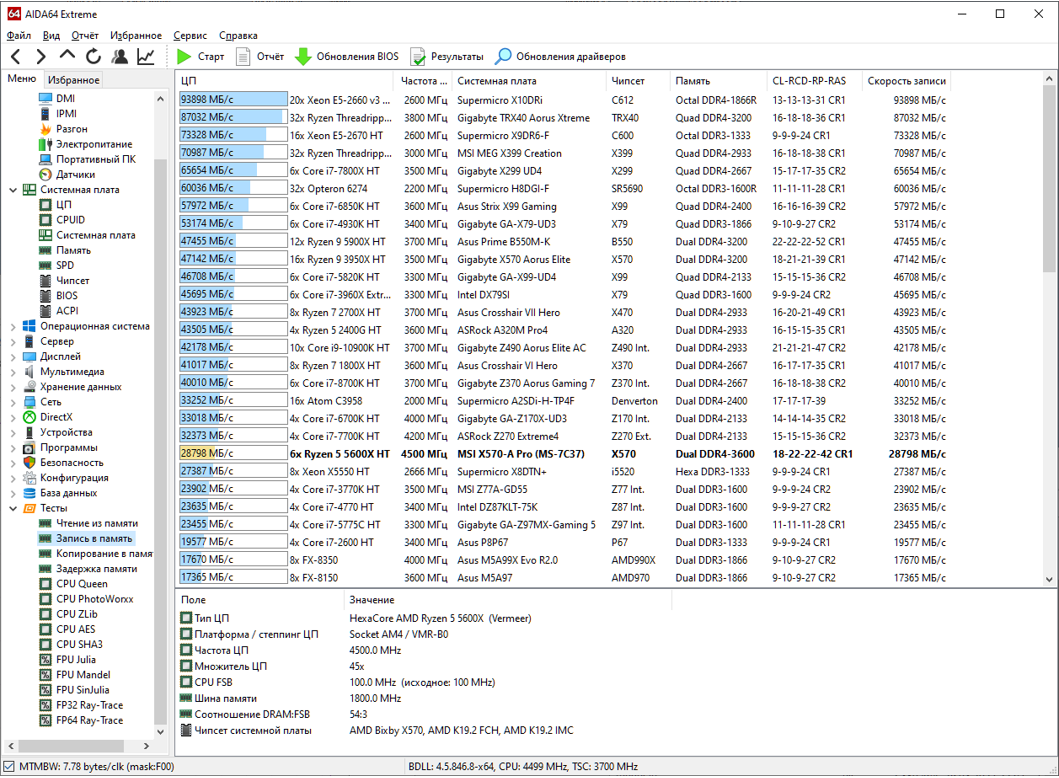Open the Сервис menu
1059x778 pixels.
pyautogui.click(x=190, y=36)
